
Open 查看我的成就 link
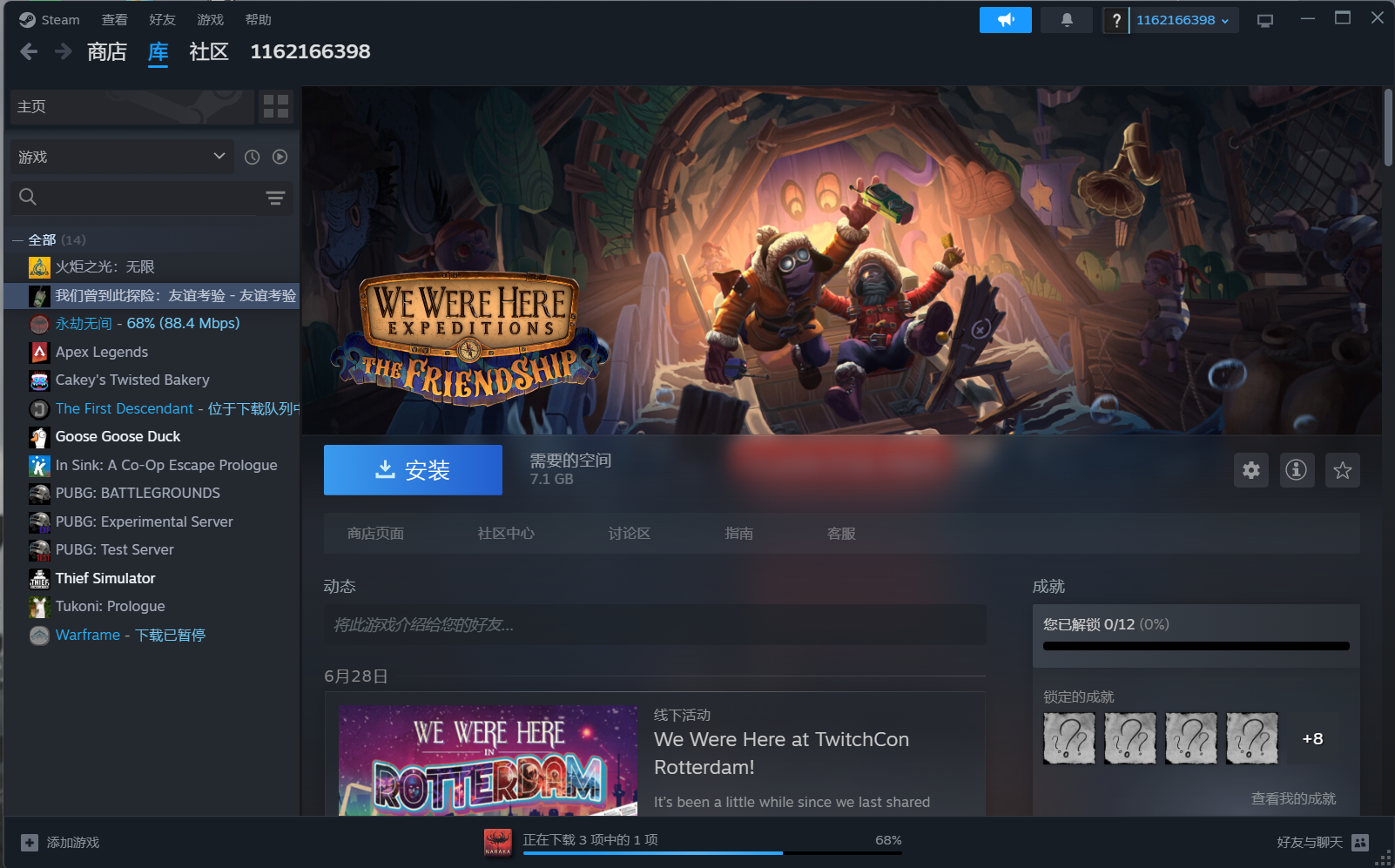(x=1293, y=798)
